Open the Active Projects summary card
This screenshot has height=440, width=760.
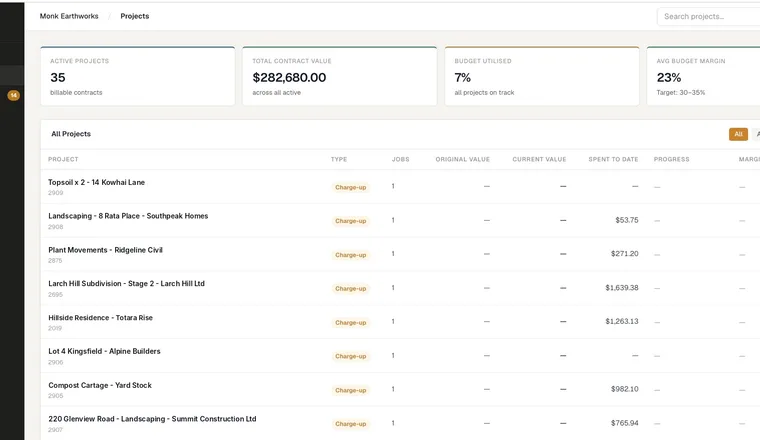pyautogui.click(x=138, y=76)
